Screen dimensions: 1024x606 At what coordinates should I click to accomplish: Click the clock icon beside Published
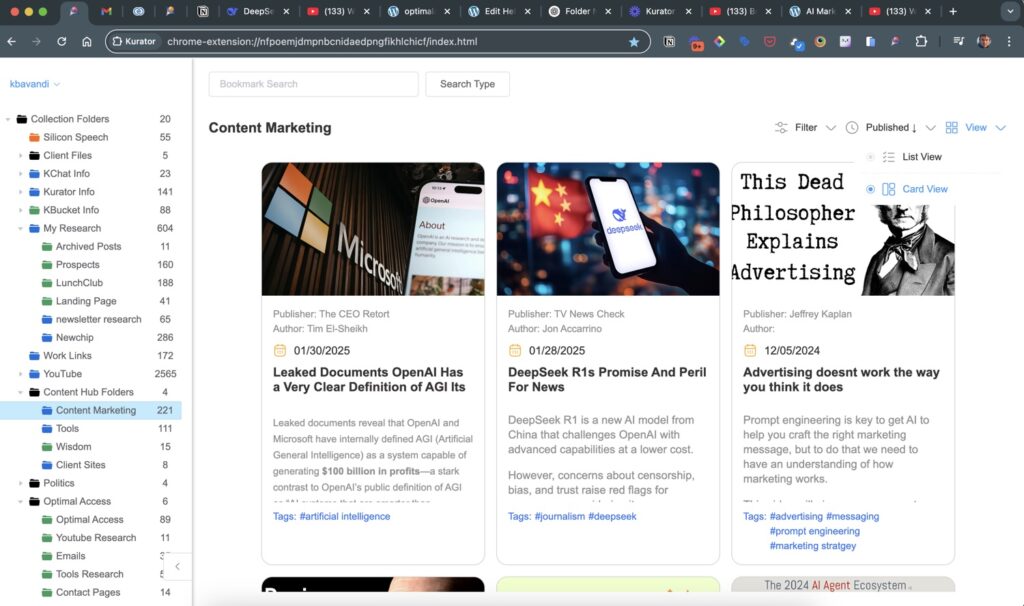852,128
